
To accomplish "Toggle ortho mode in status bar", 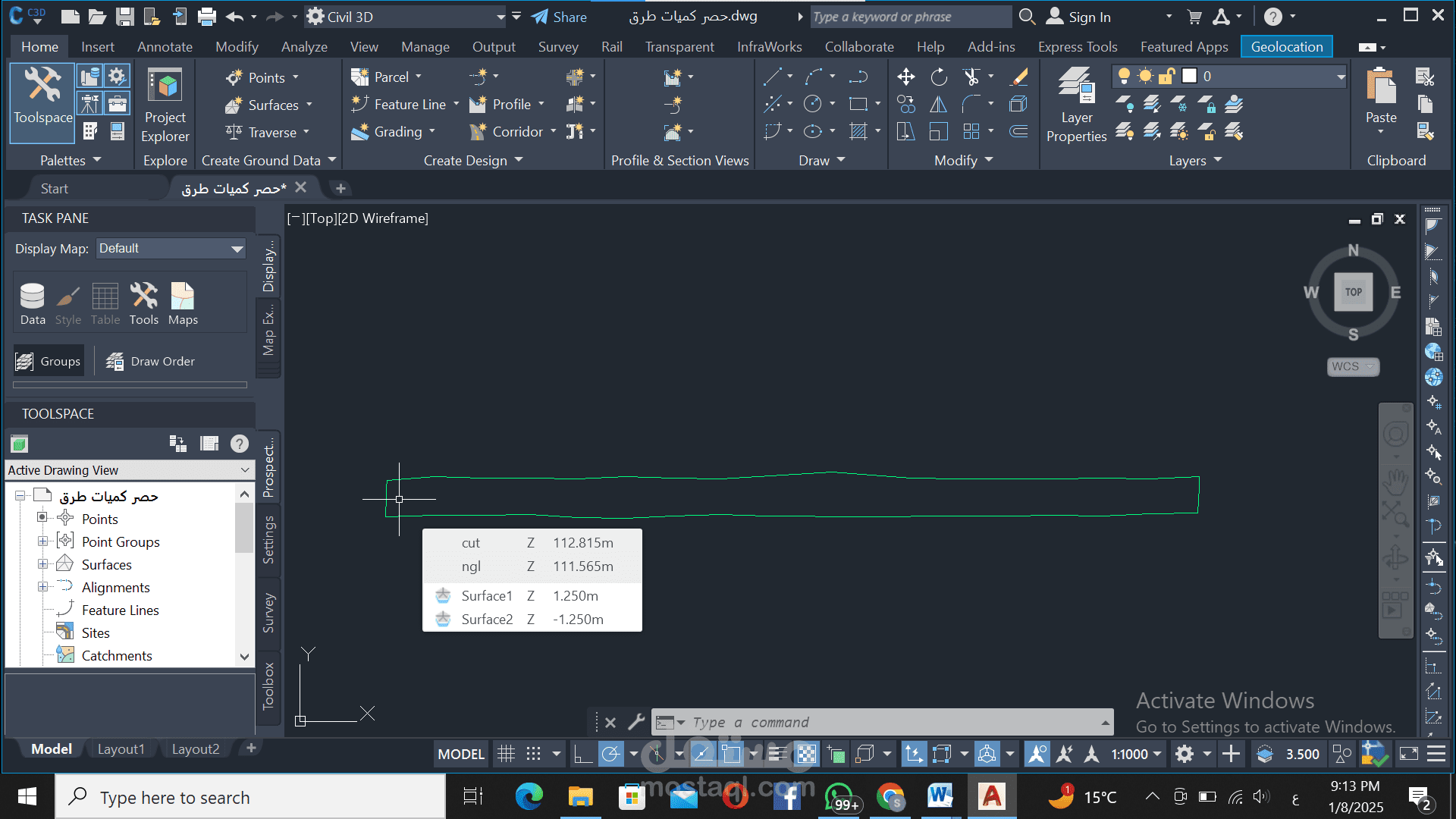I will click(x=582, y=754).
